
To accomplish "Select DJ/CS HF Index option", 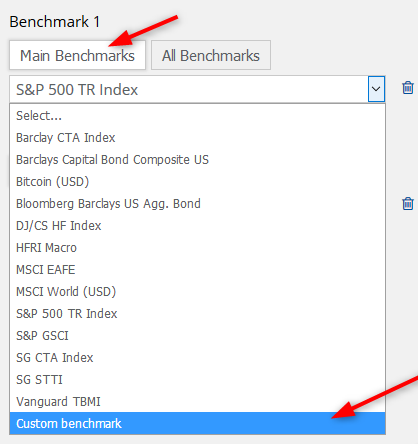I will coord(197,226).
